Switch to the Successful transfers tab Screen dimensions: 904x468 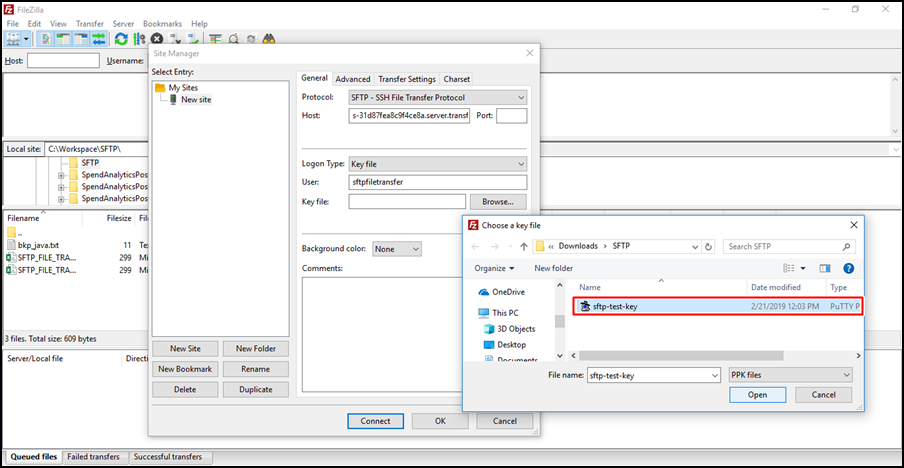168,456
